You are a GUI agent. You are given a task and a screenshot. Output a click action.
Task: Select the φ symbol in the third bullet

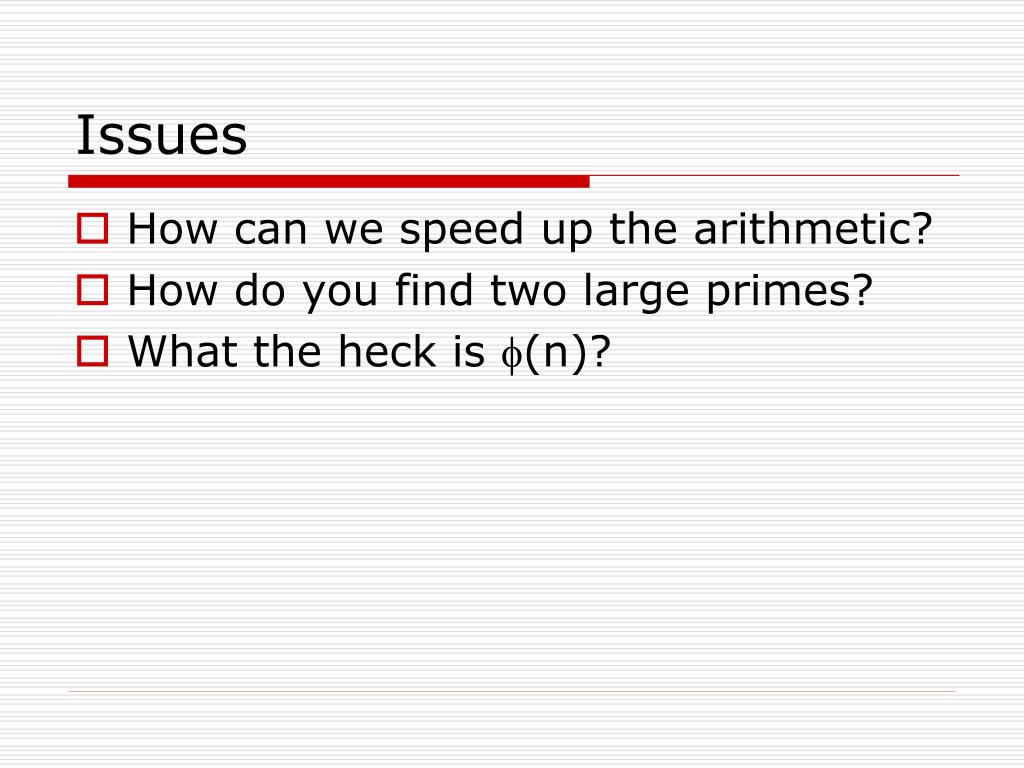click(511, 355)
